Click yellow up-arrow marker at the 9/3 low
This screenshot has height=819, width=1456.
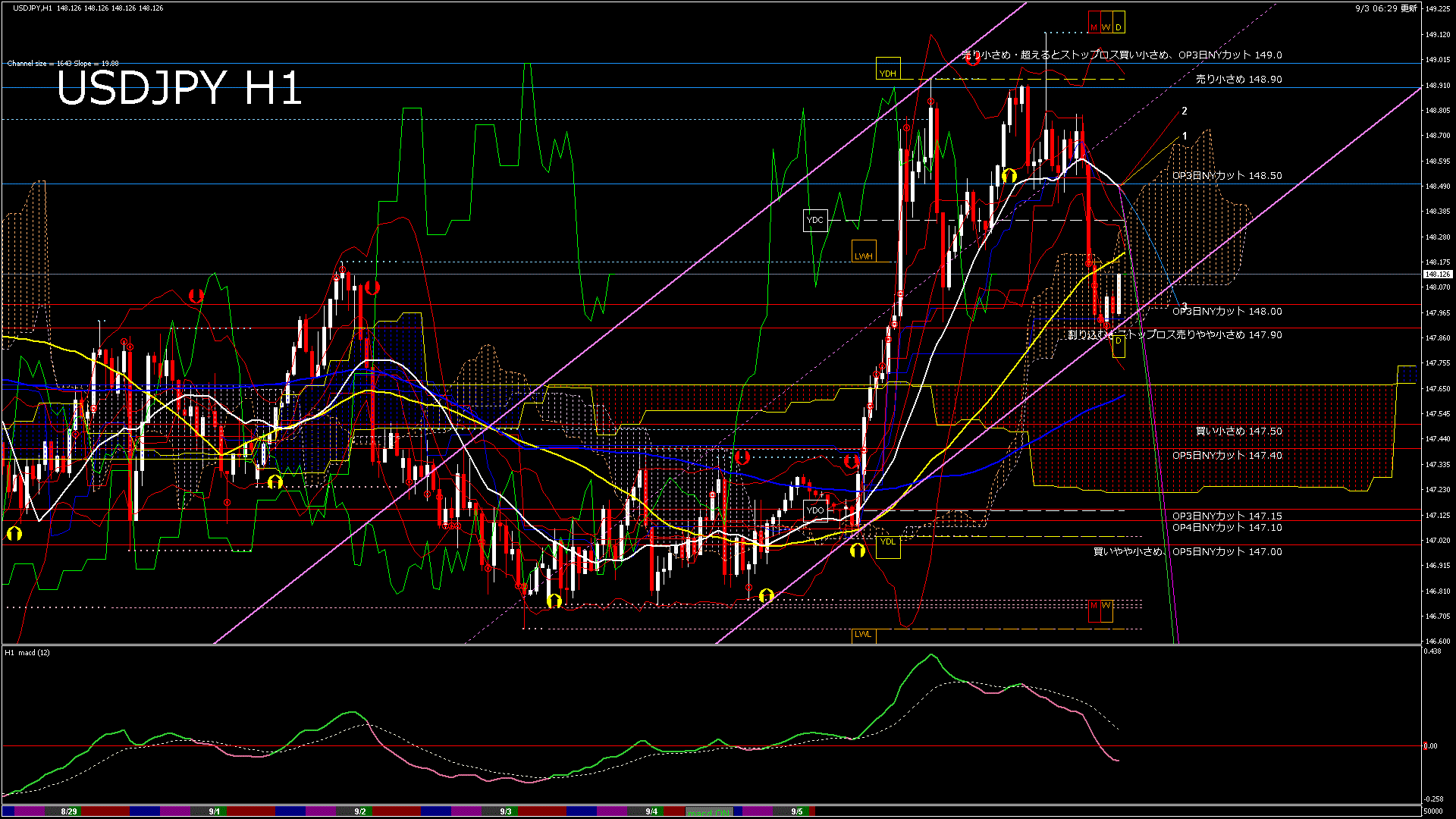pyautogui.click(x=554, y=601)
